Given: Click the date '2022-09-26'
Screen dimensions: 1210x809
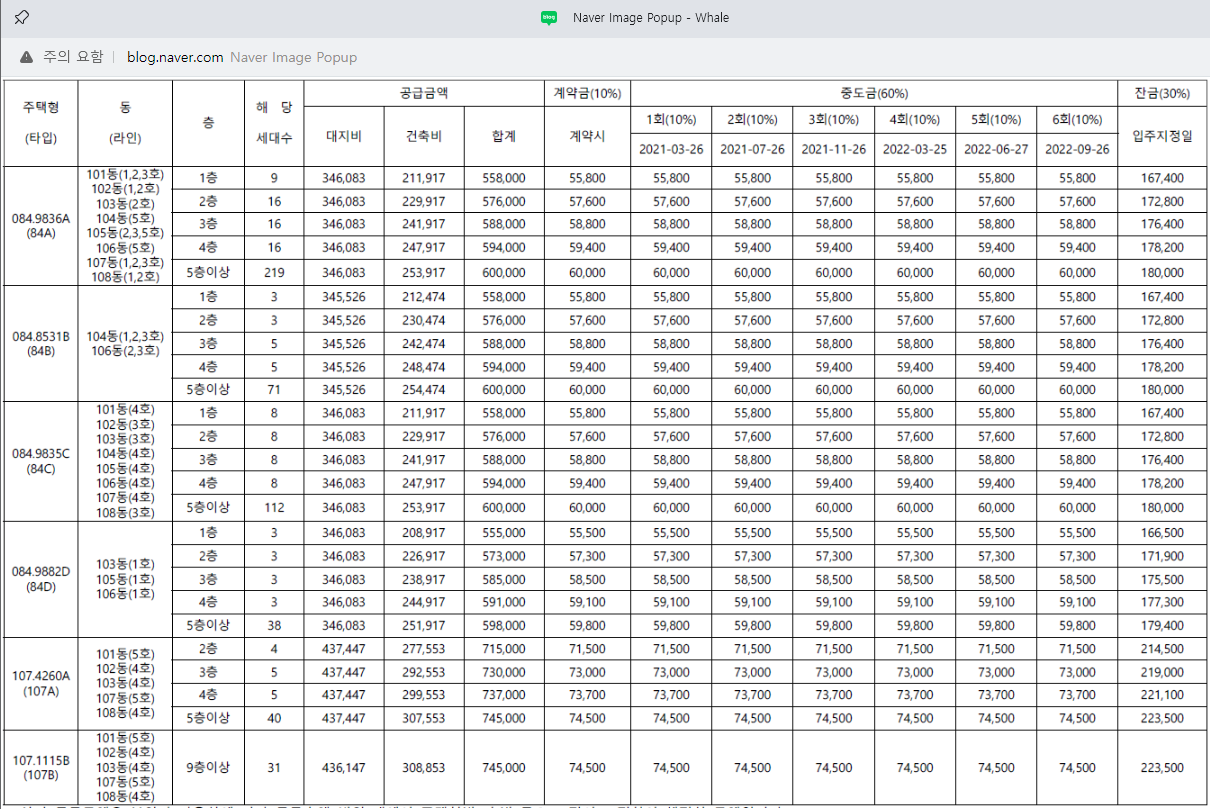Looking at the screenshot, I should coord(1076,149).
